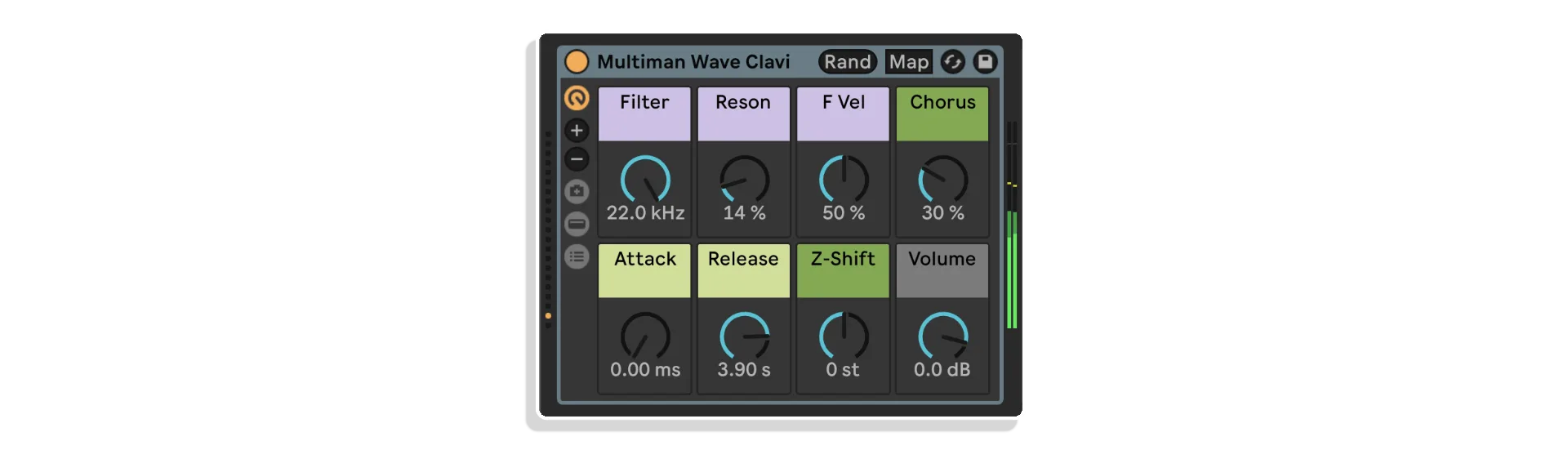Viewport: 1568px width, 450px height.
Task: Click the 0.0 dB Volume value
Action: pyautogui.click(x=942, y=370)
